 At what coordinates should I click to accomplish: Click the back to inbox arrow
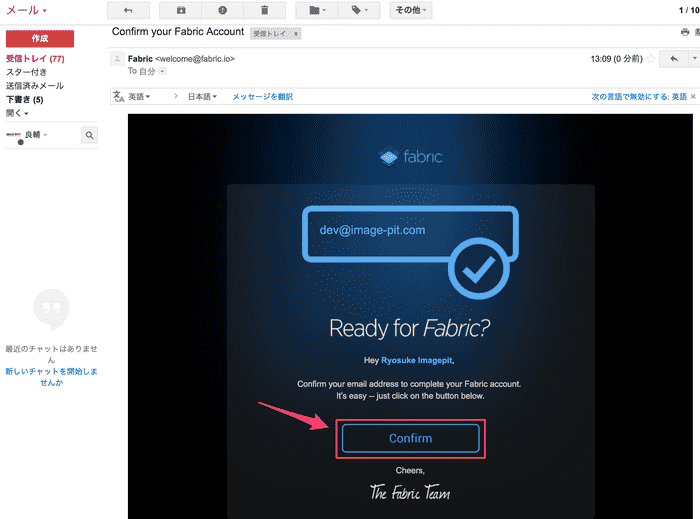pos(128,11)
